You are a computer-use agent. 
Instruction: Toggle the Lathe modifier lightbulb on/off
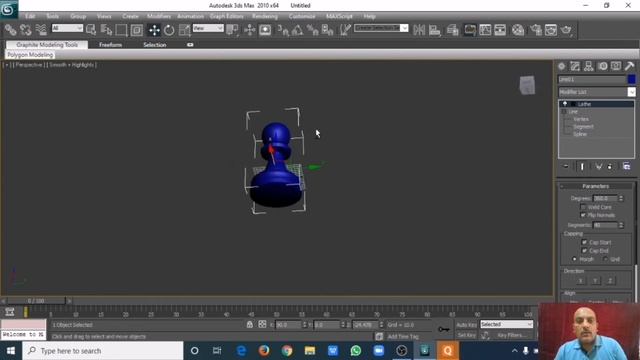coord(565,104)
